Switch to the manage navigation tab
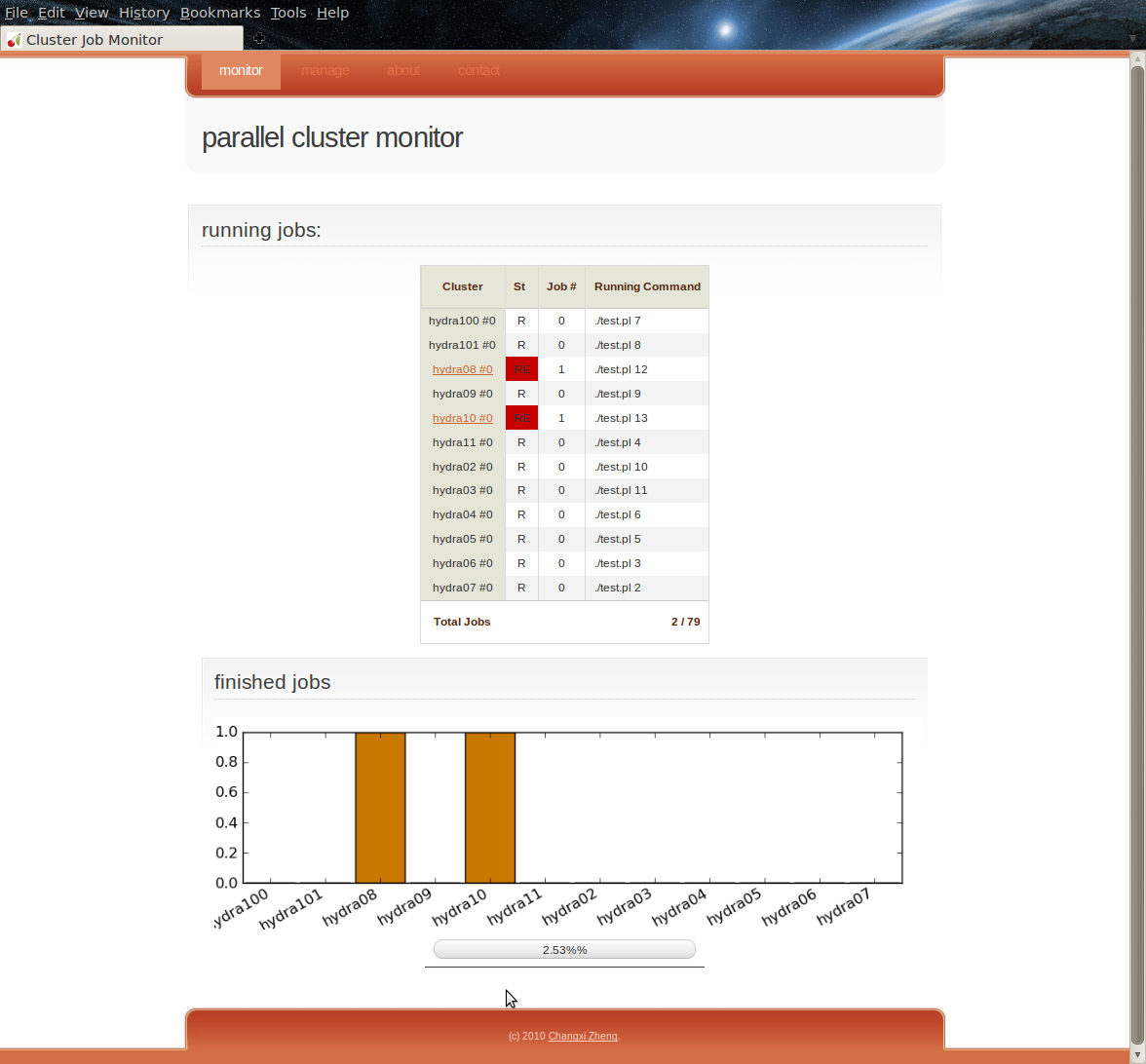The width and height of the screenshot is (1146, 1064). [325, 70]
